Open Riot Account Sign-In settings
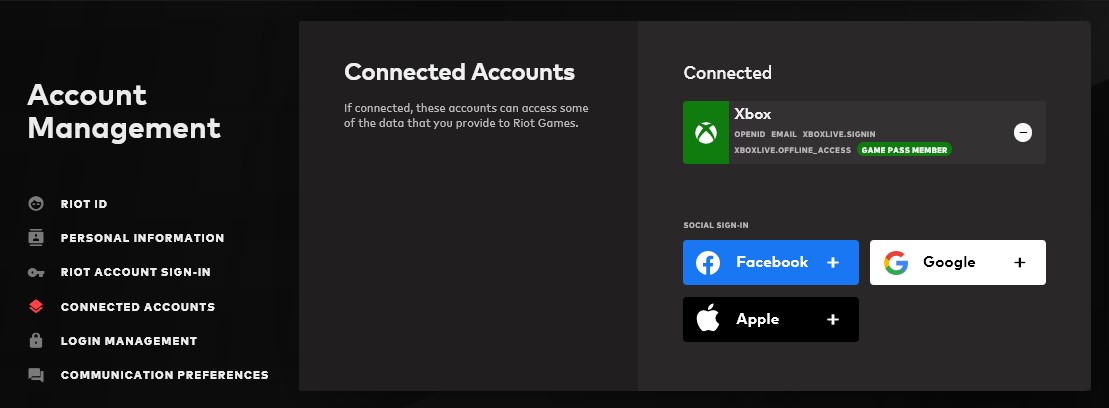 click(135, 272)
